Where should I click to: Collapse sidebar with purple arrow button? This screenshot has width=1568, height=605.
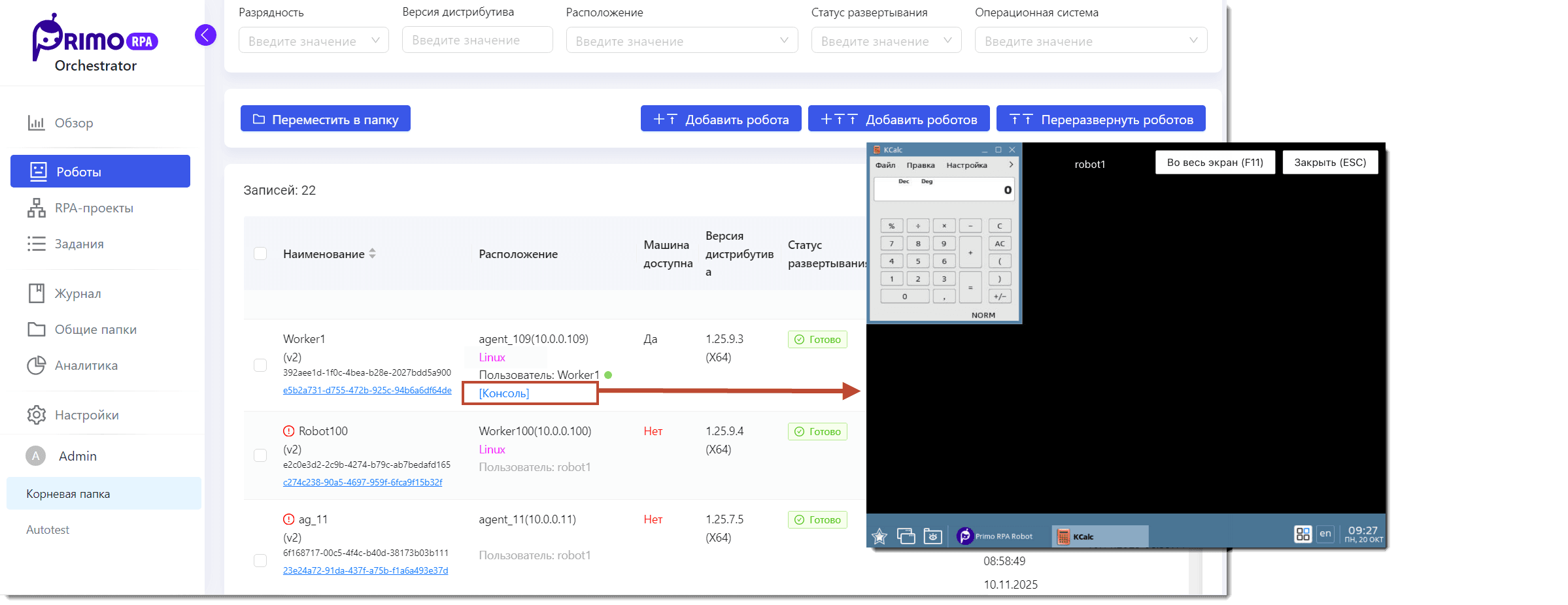[x=205, y=35]
